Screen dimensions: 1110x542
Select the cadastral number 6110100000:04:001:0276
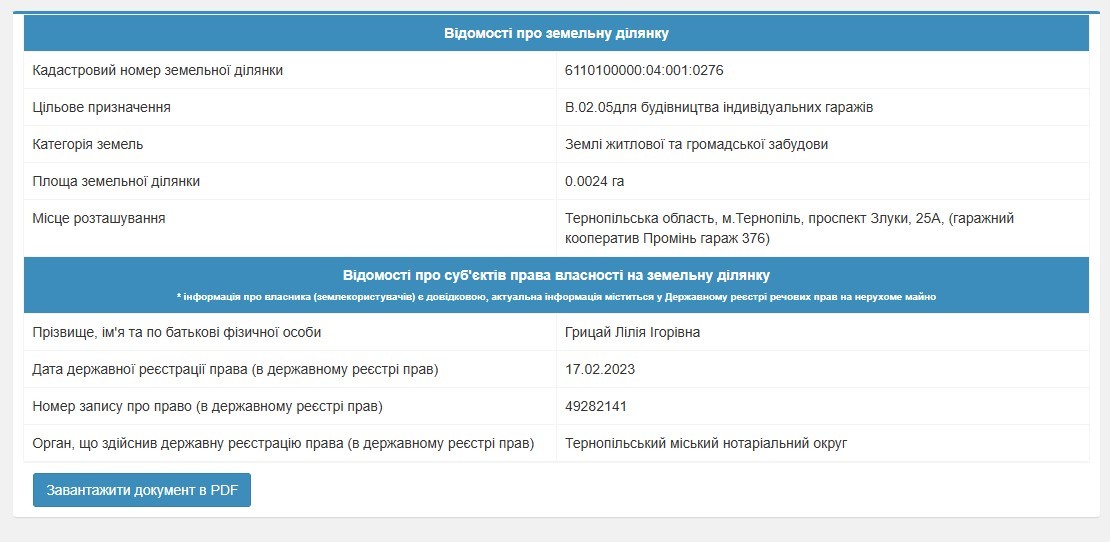(644, 70)
